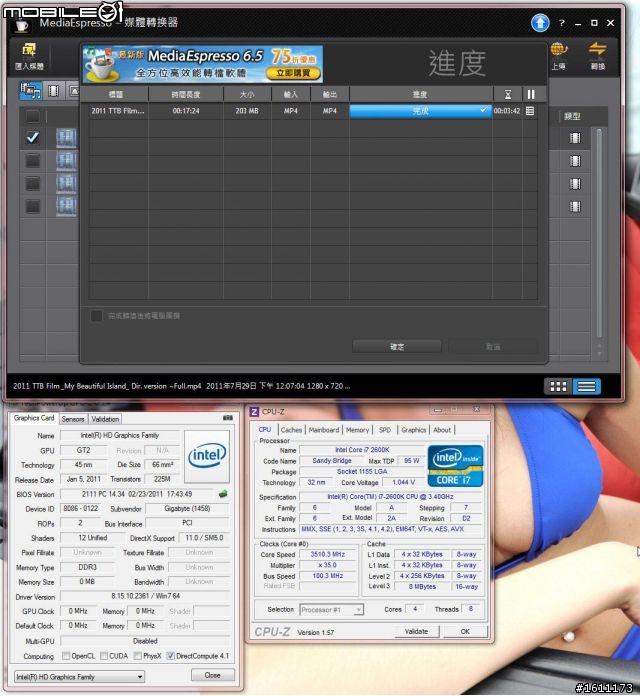The image size is (640, 696).
Task: Click the 取消 (Cancel) button in progress dialog
Action: coord(493,347)
